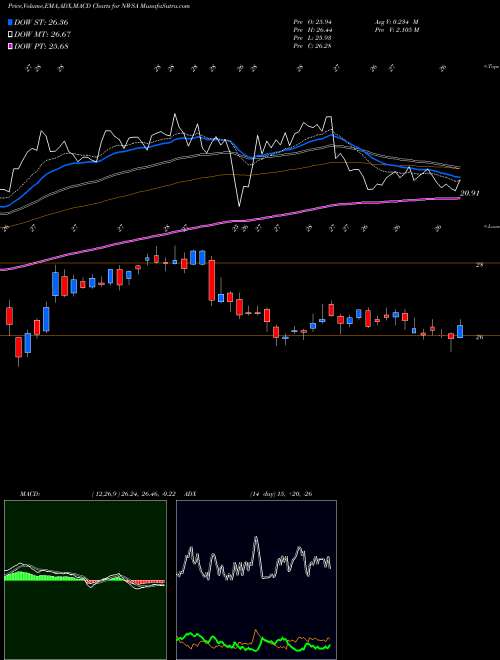Click the magenta DOW PT legend swatch
Screen dimensions: 500x660
(11, 46)
